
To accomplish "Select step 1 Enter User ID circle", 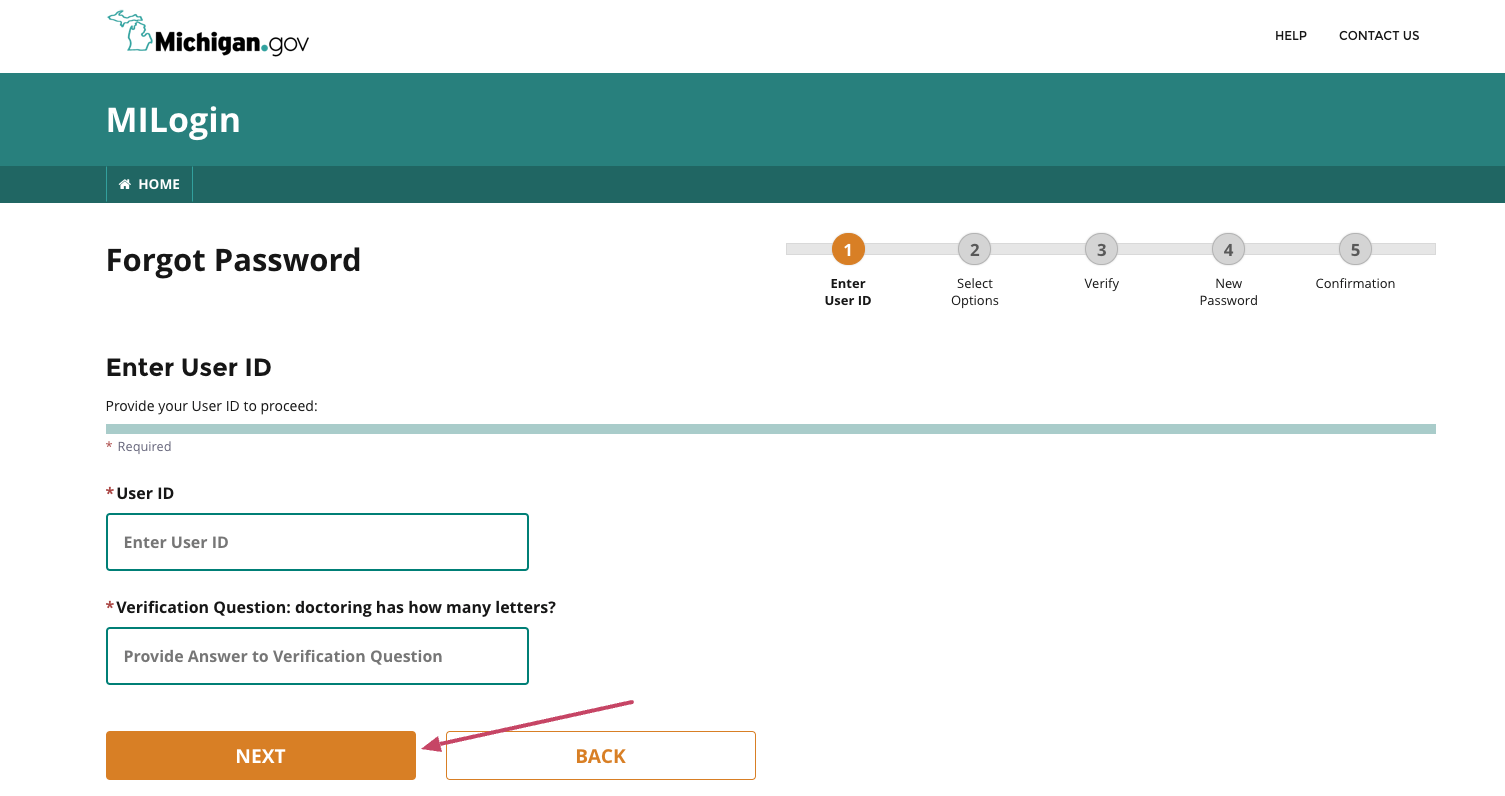I will click(x=848, y=250).
